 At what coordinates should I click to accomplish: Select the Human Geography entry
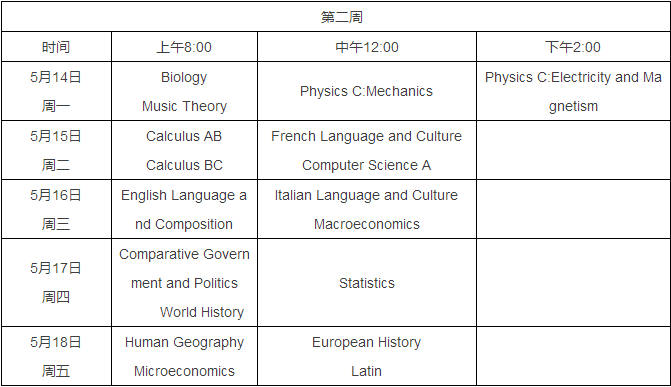click(x=184, y=342)
